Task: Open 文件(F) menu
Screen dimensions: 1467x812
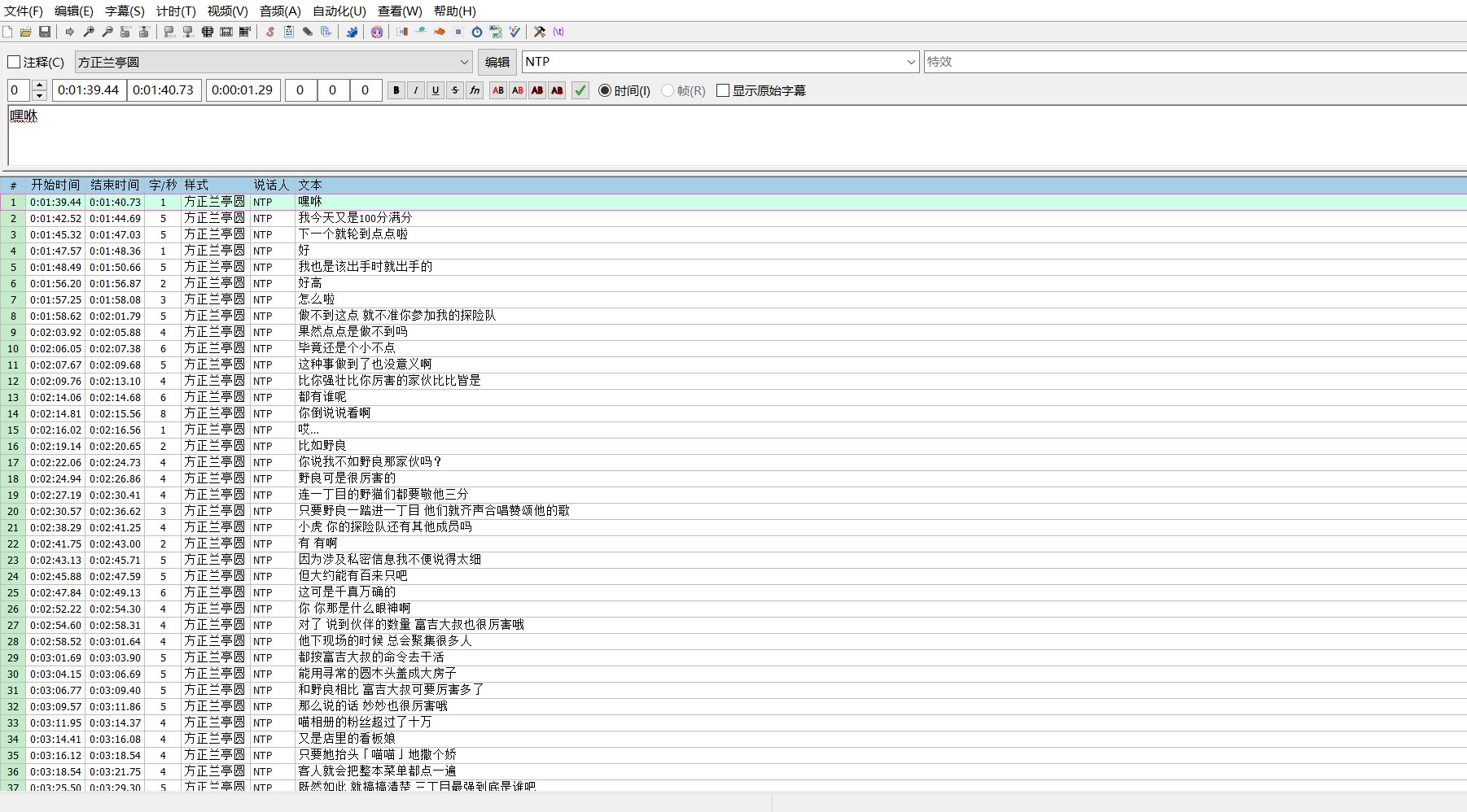Action: tap(24, 11)
